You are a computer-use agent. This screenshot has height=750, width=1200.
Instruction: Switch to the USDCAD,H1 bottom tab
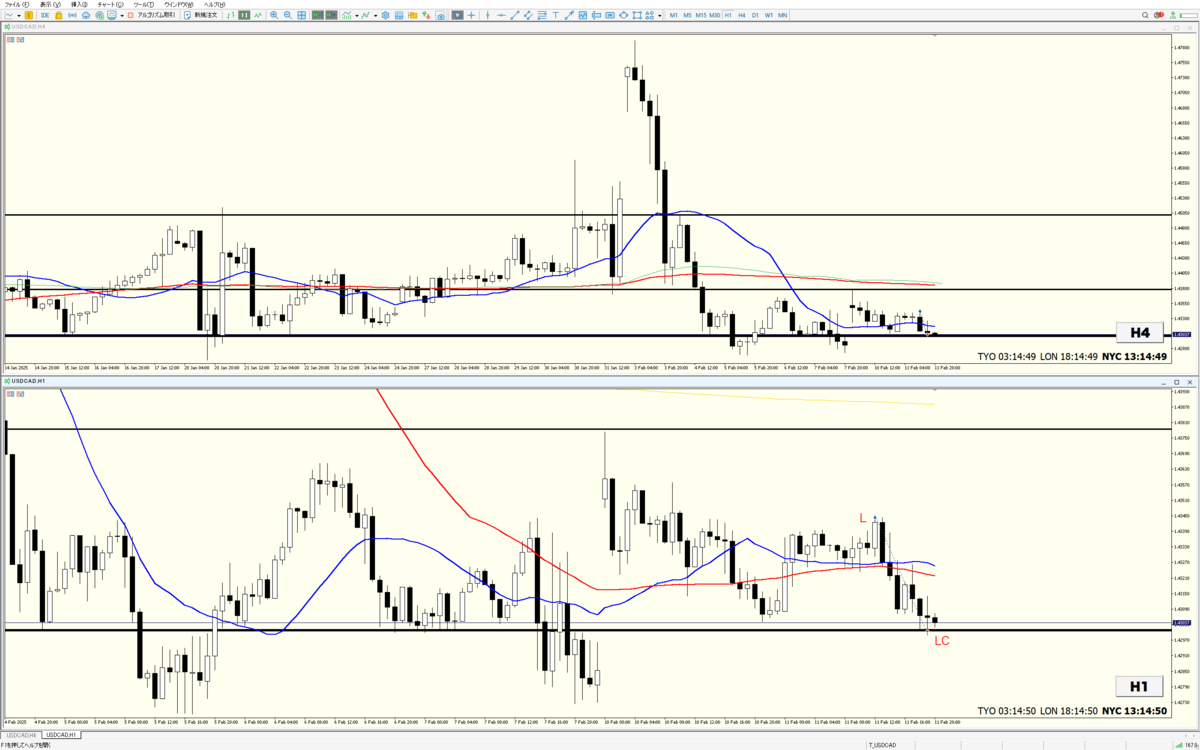click(61, 735)
